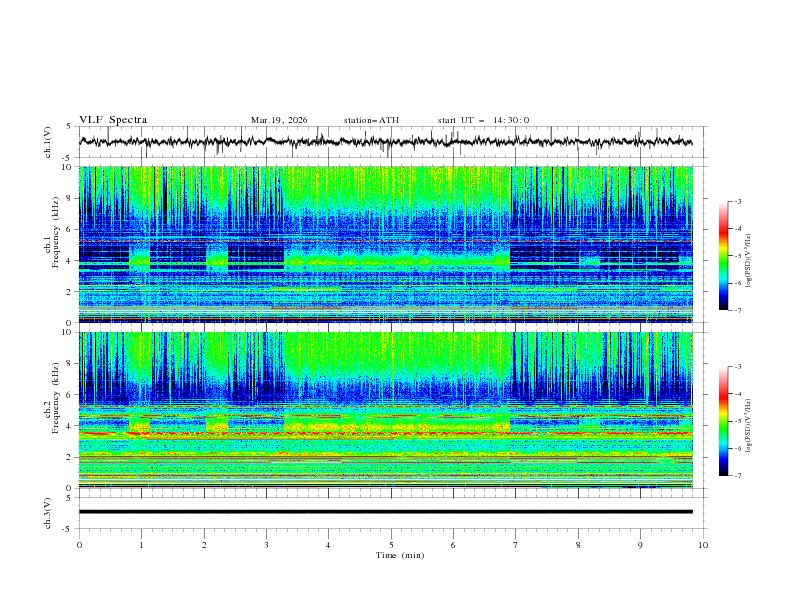
Task: Click the 'ch.3(V)' axis label
Action: (x=48, y=513)
